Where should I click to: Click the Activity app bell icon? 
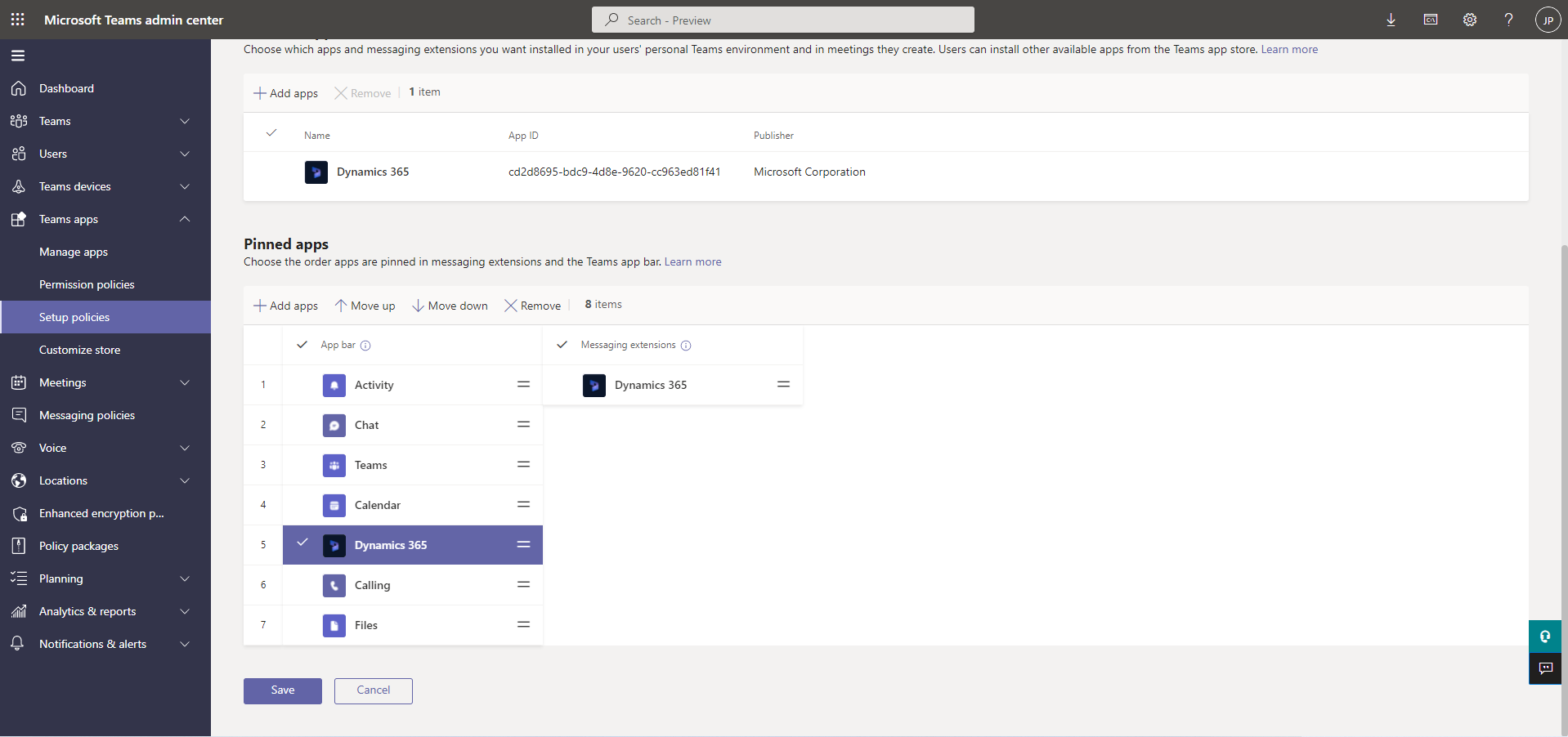(x=334, y=385)
